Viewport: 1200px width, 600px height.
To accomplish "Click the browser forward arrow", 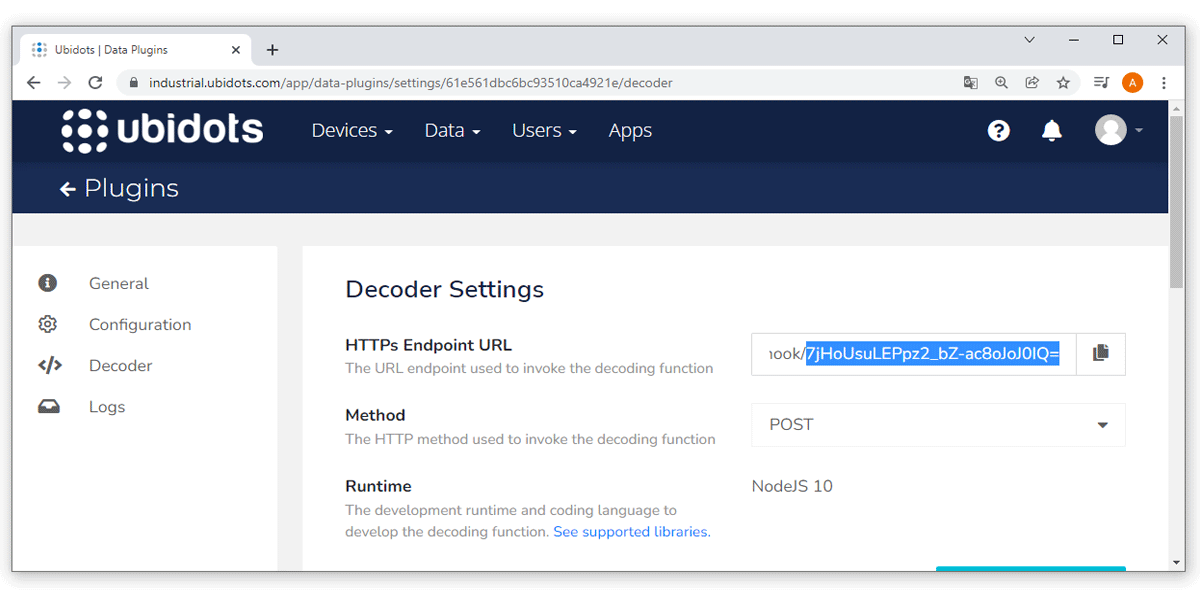I will [x=64, y=83].
